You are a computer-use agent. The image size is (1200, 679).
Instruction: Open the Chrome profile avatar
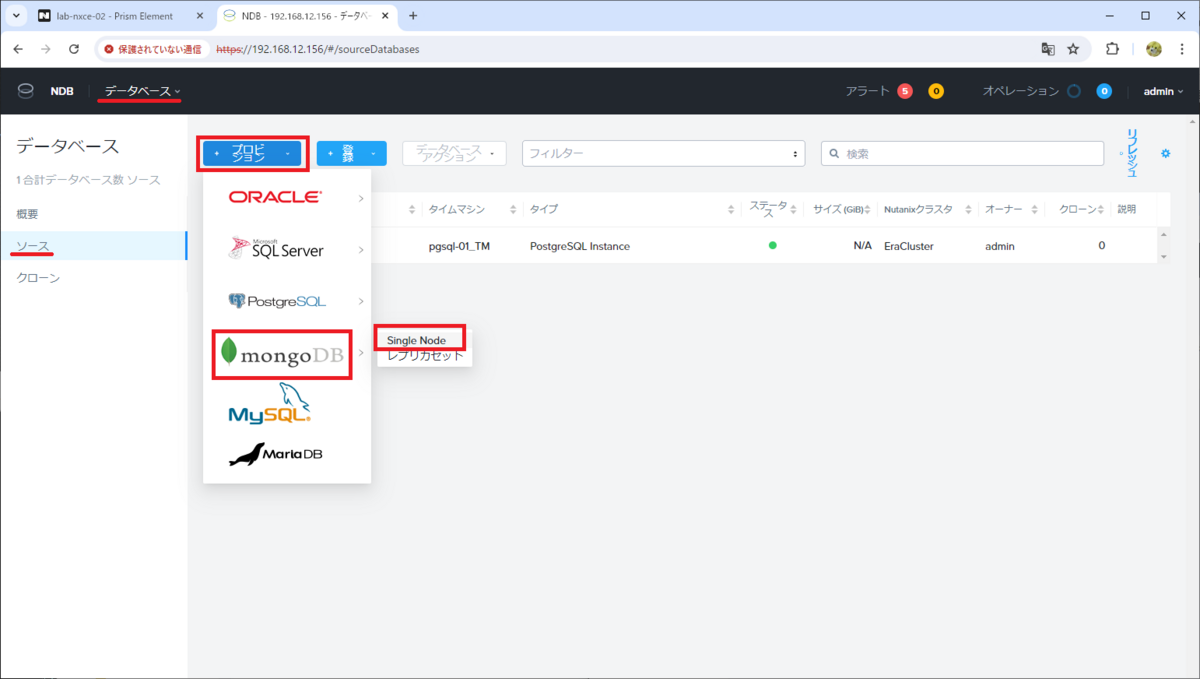click(x=1153, y=48)
